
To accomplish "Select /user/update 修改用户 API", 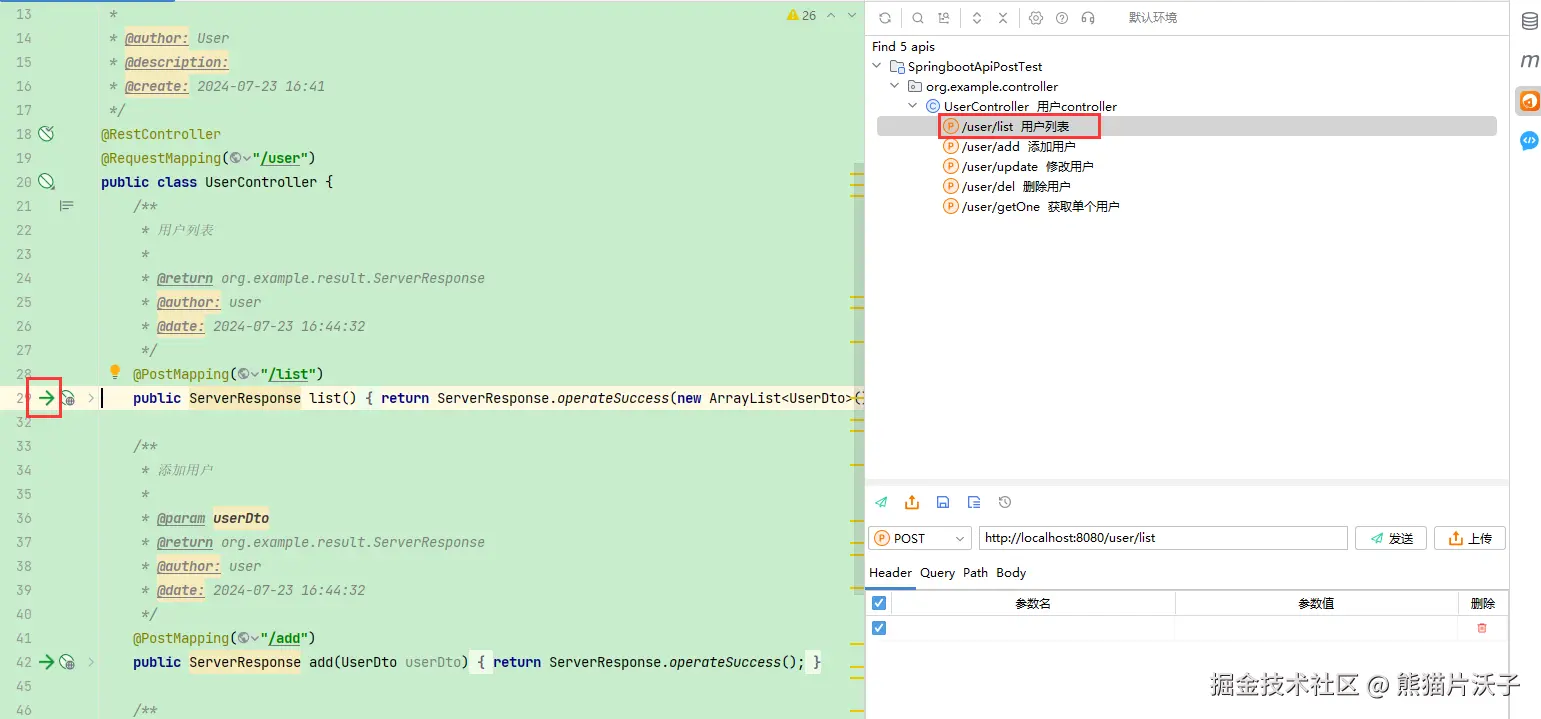I will coord(1019,166).
